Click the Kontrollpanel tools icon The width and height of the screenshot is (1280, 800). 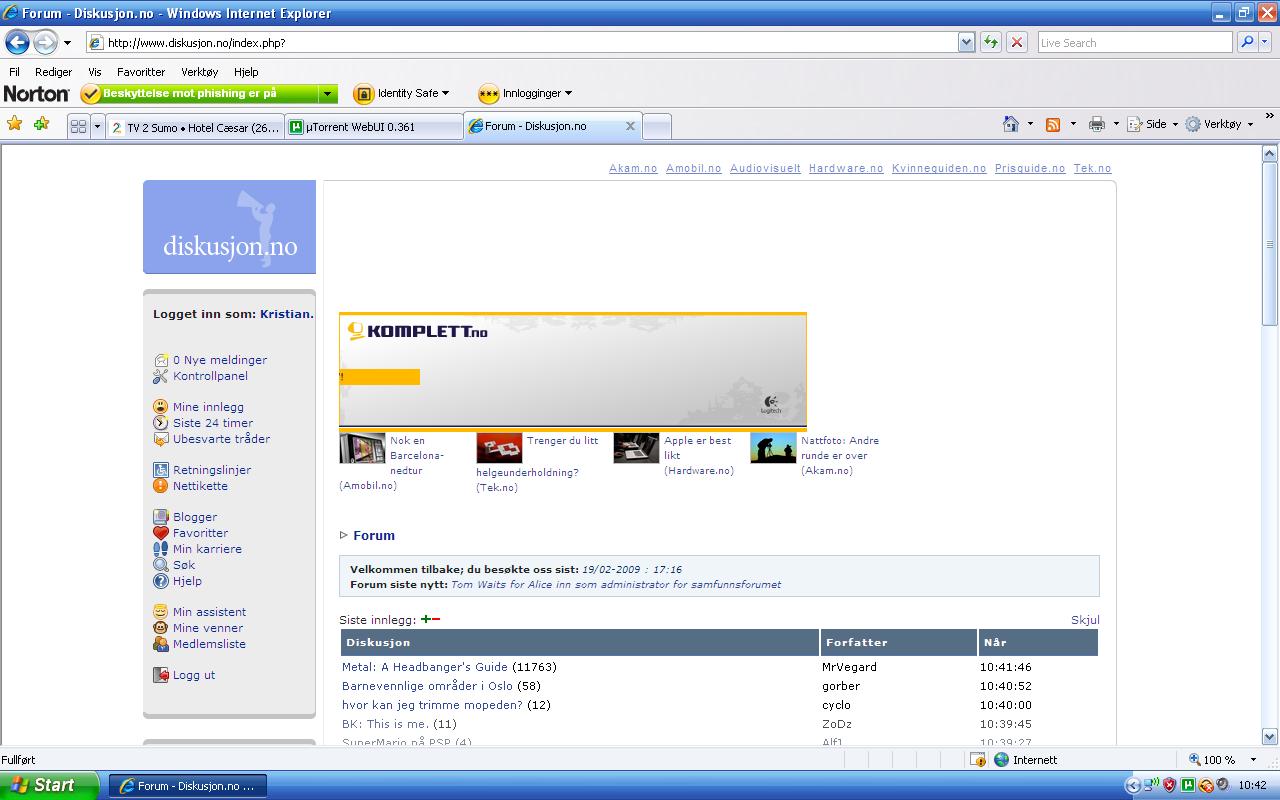161,376
